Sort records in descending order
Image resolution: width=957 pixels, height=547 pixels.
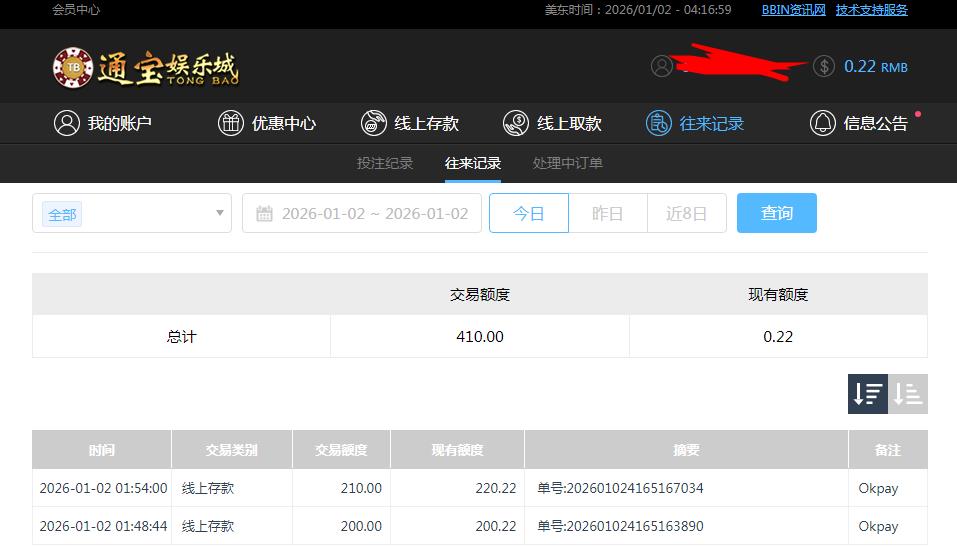(867, 394)
